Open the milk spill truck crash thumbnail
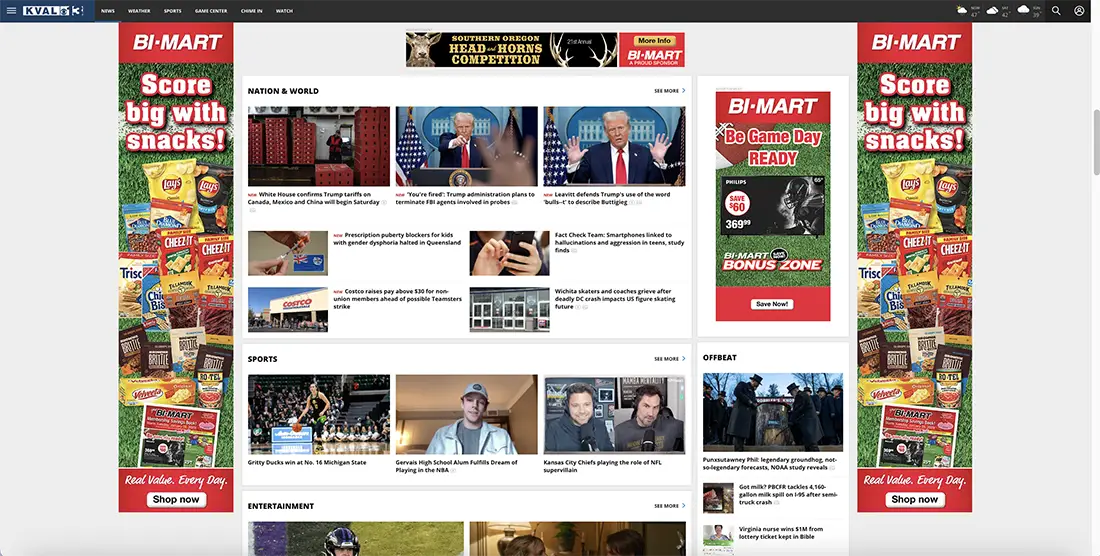1100x556 pixels. [718, 499]
